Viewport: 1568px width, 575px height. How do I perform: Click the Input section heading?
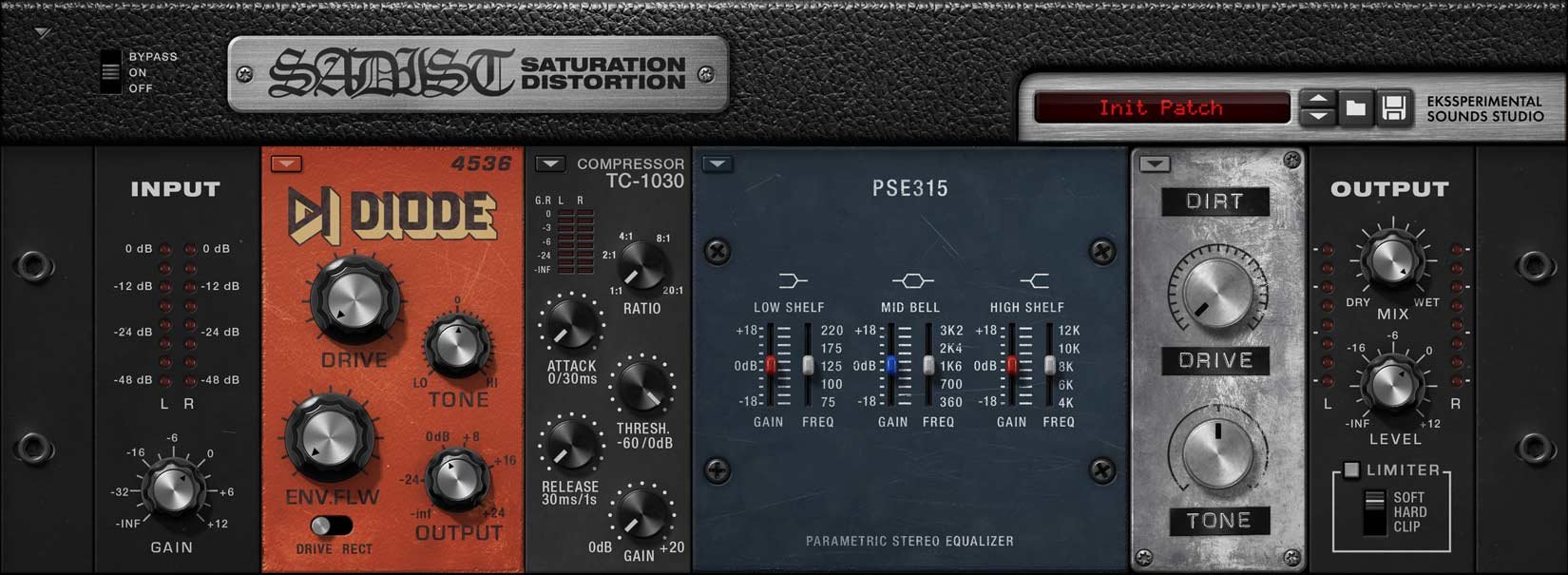[x=175, y=189]
